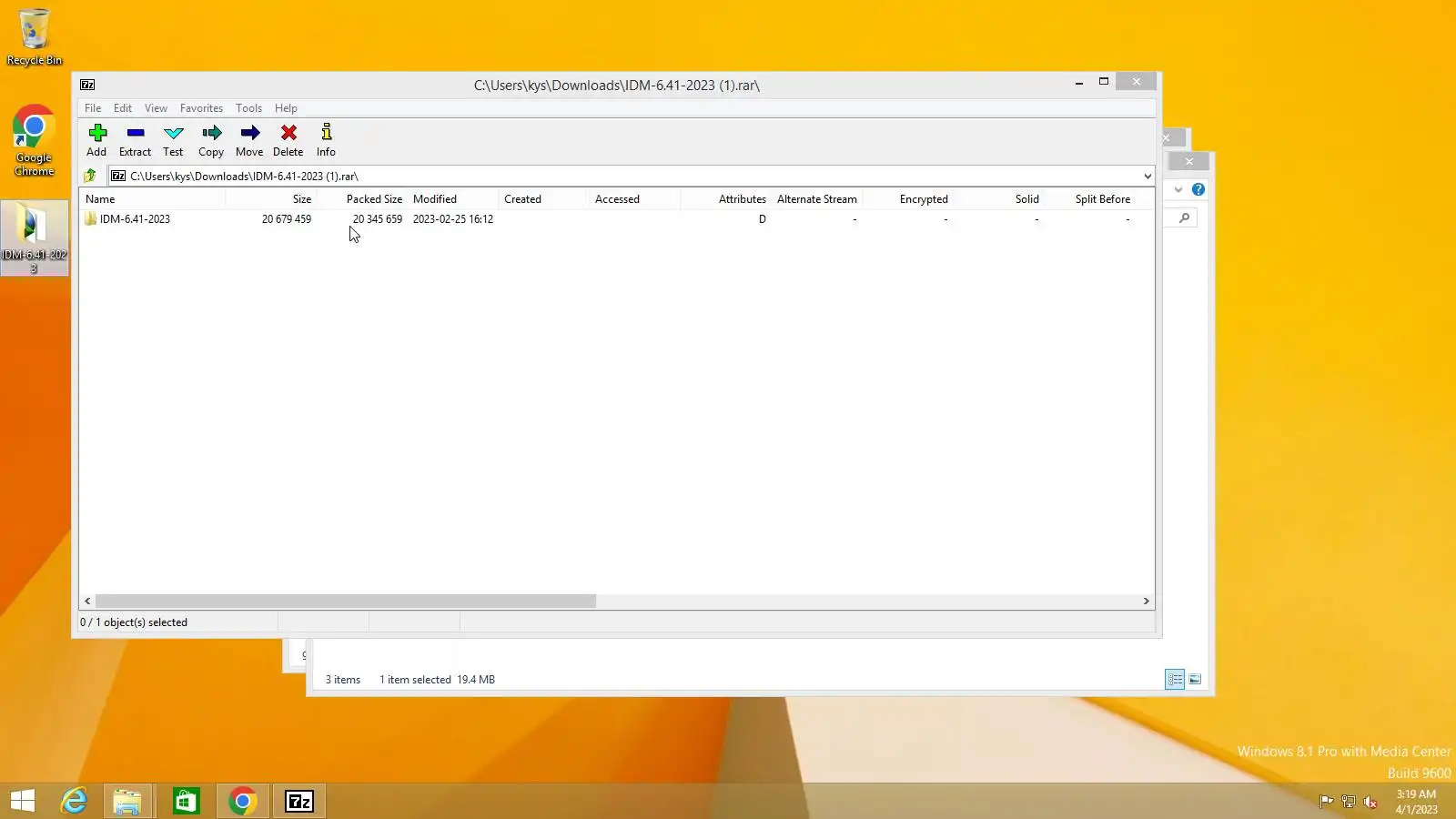Click network tray icon
This screenshot has width=1456, height=819.
(1349, 802)
